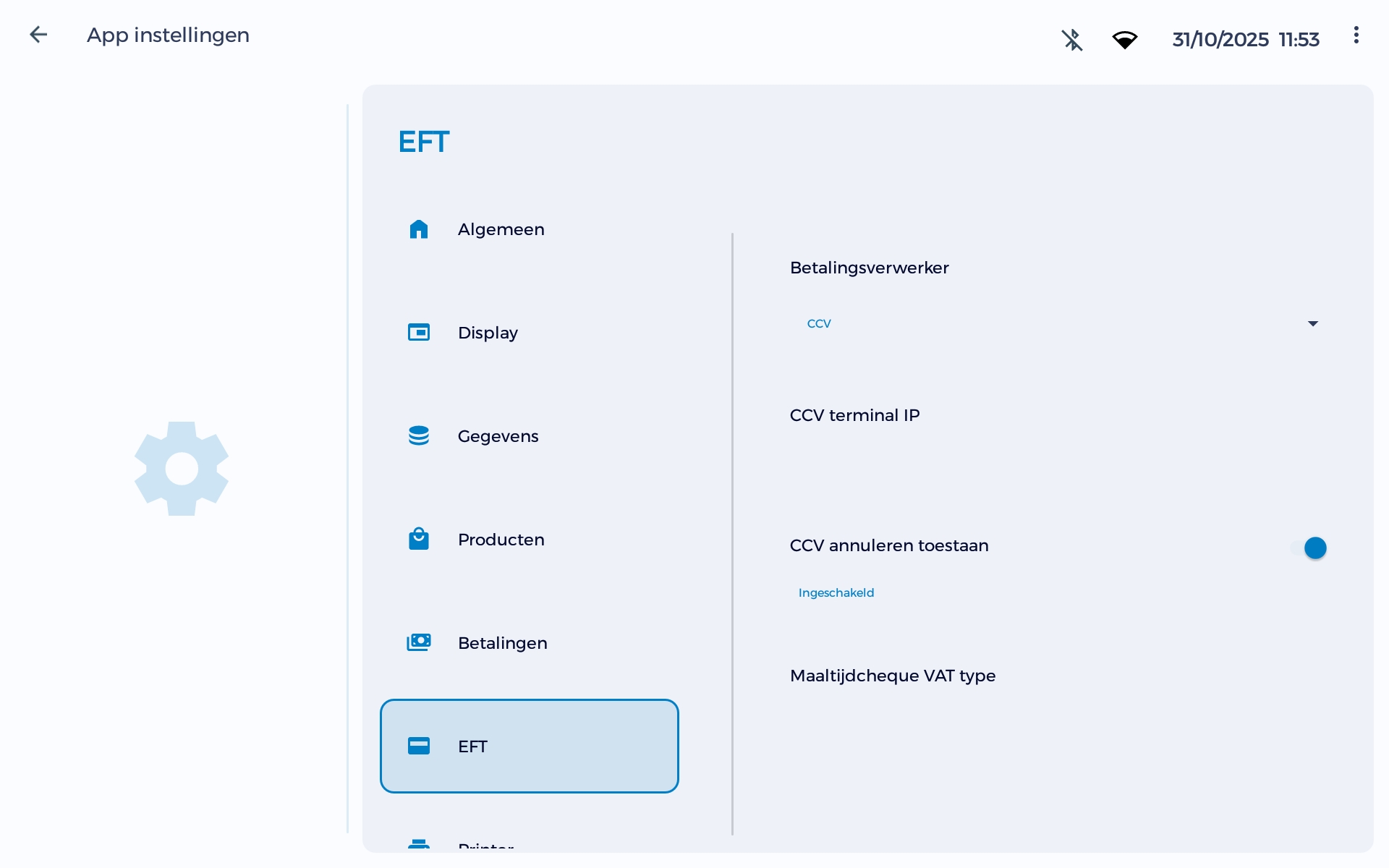Click the Bluetooth disabled status icon
The width and height of the screenshot is (1389, 868).
pyautogui.click(x=1071, y=39)
